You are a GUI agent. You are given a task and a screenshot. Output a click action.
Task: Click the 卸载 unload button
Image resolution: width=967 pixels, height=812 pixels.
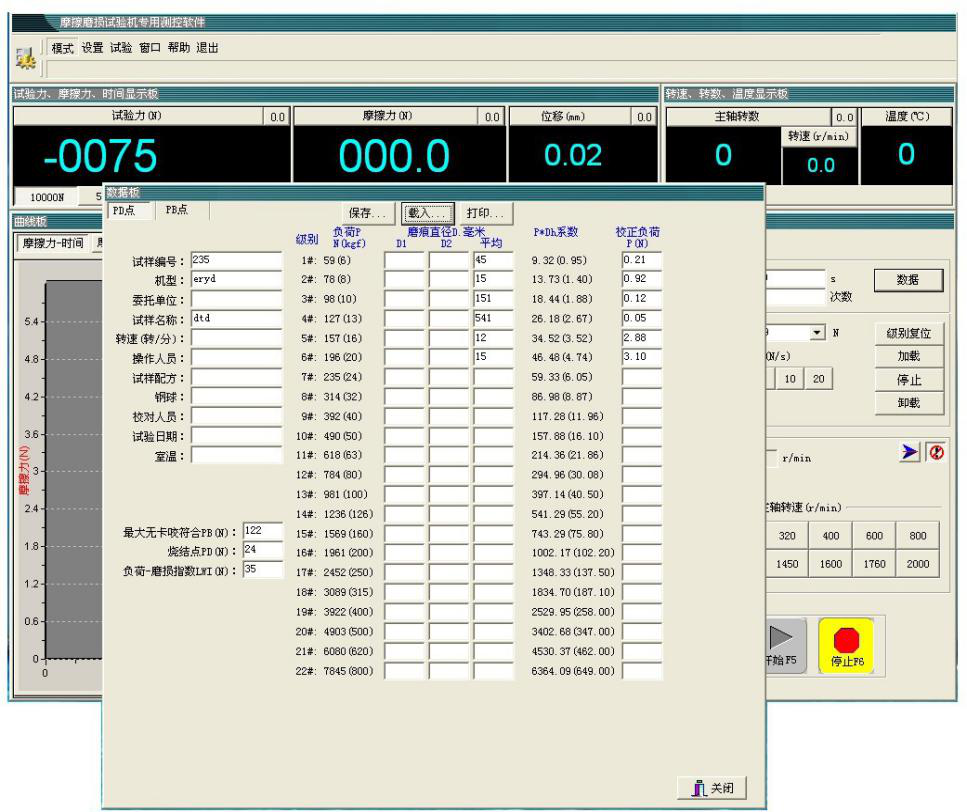pyautogui.click(x=909, y=402)
